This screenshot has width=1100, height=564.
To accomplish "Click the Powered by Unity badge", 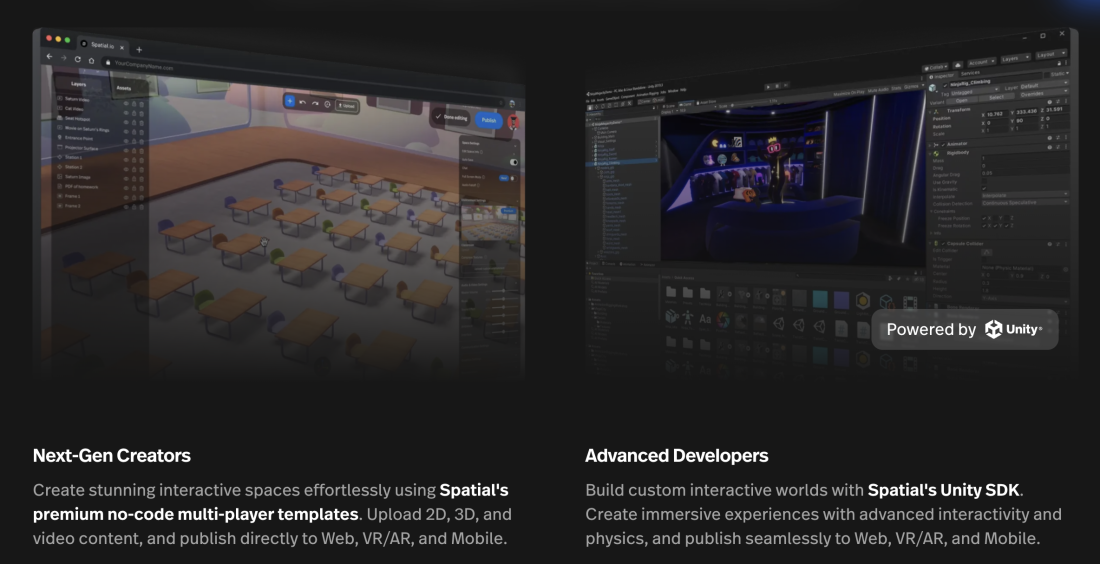I will [x=965, y=329].
